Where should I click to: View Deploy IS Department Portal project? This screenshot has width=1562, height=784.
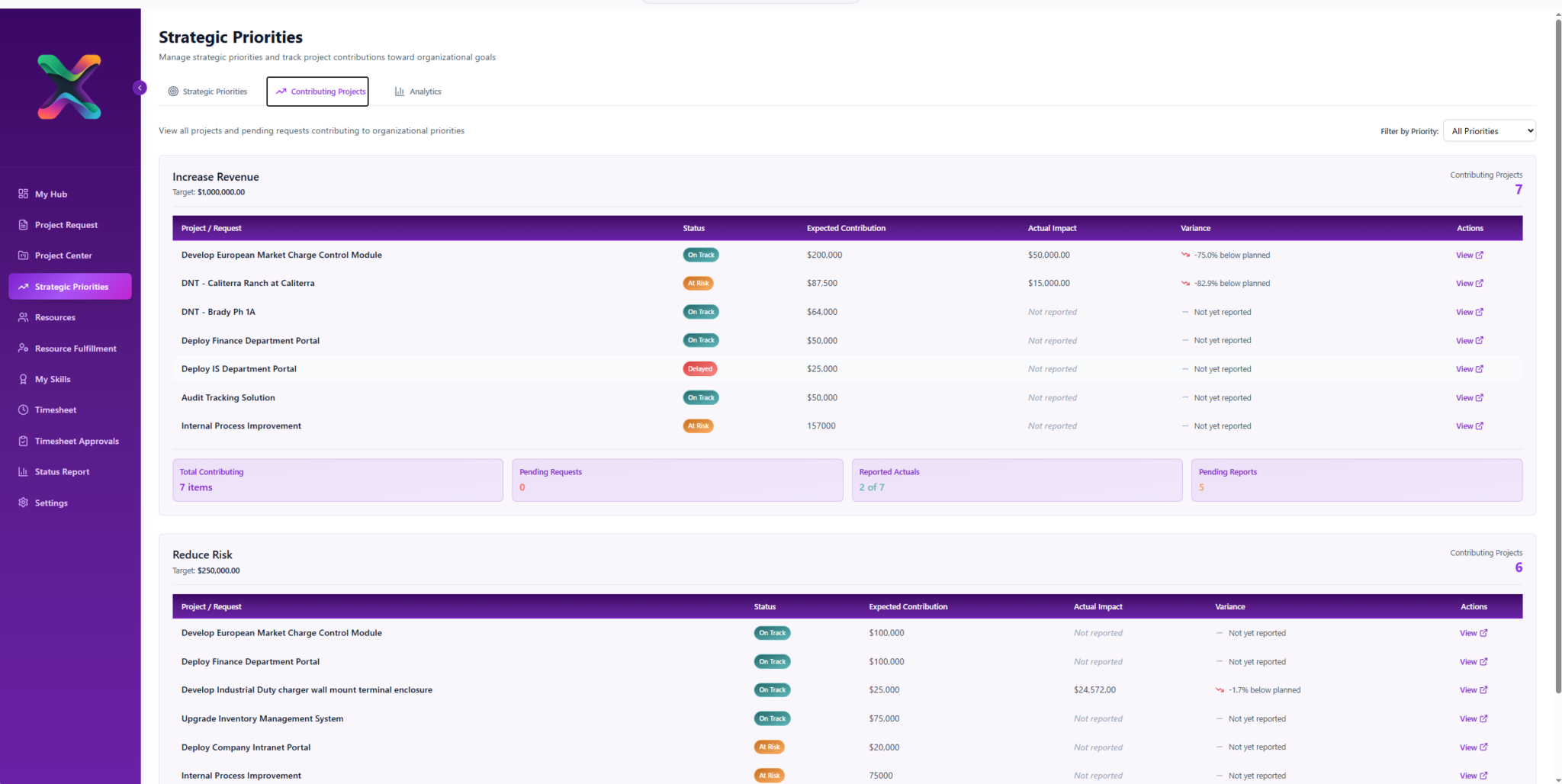point(1469,369)
